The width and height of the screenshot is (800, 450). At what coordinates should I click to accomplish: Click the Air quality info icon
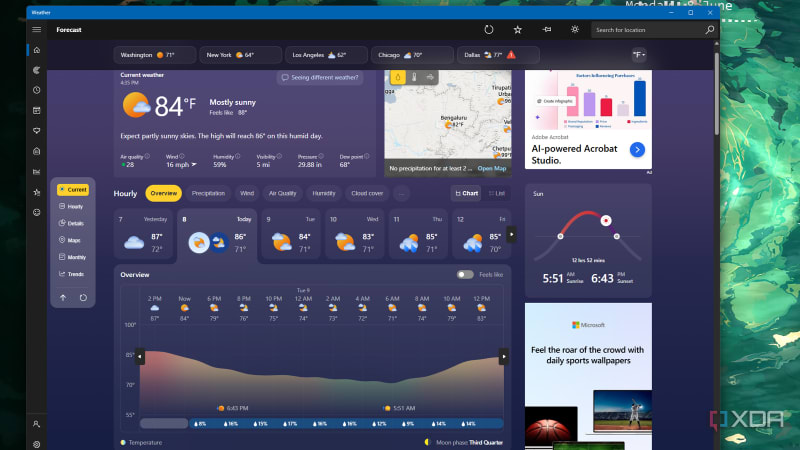147,156
